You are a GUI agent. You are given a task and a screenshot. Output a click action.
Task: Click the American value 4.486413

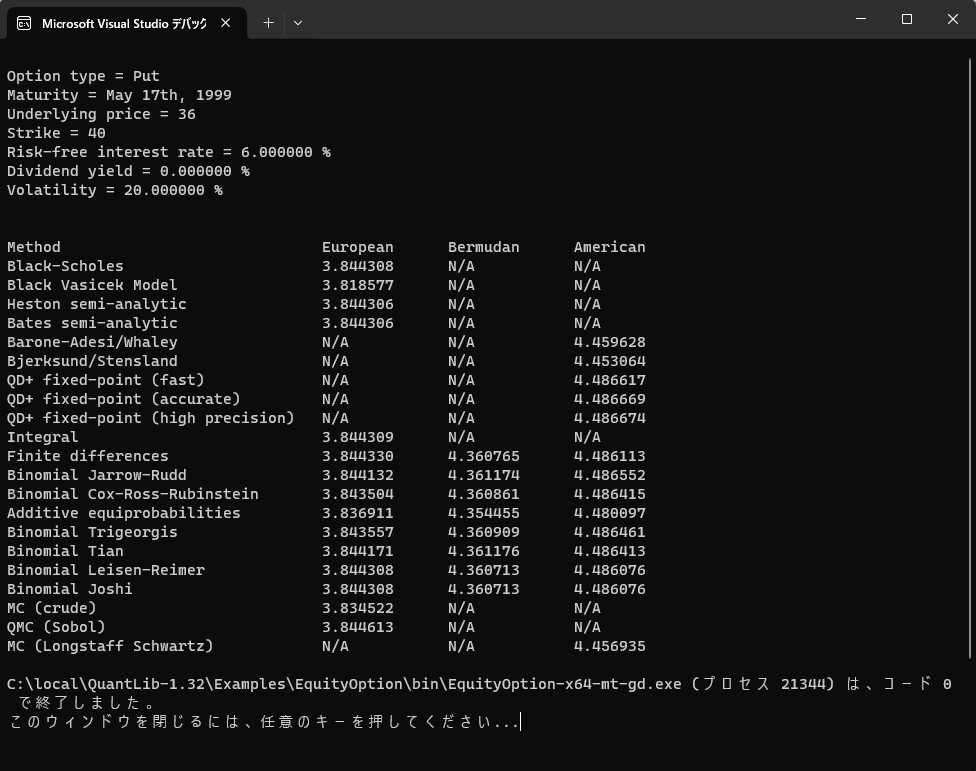click(x=609, y=551)
